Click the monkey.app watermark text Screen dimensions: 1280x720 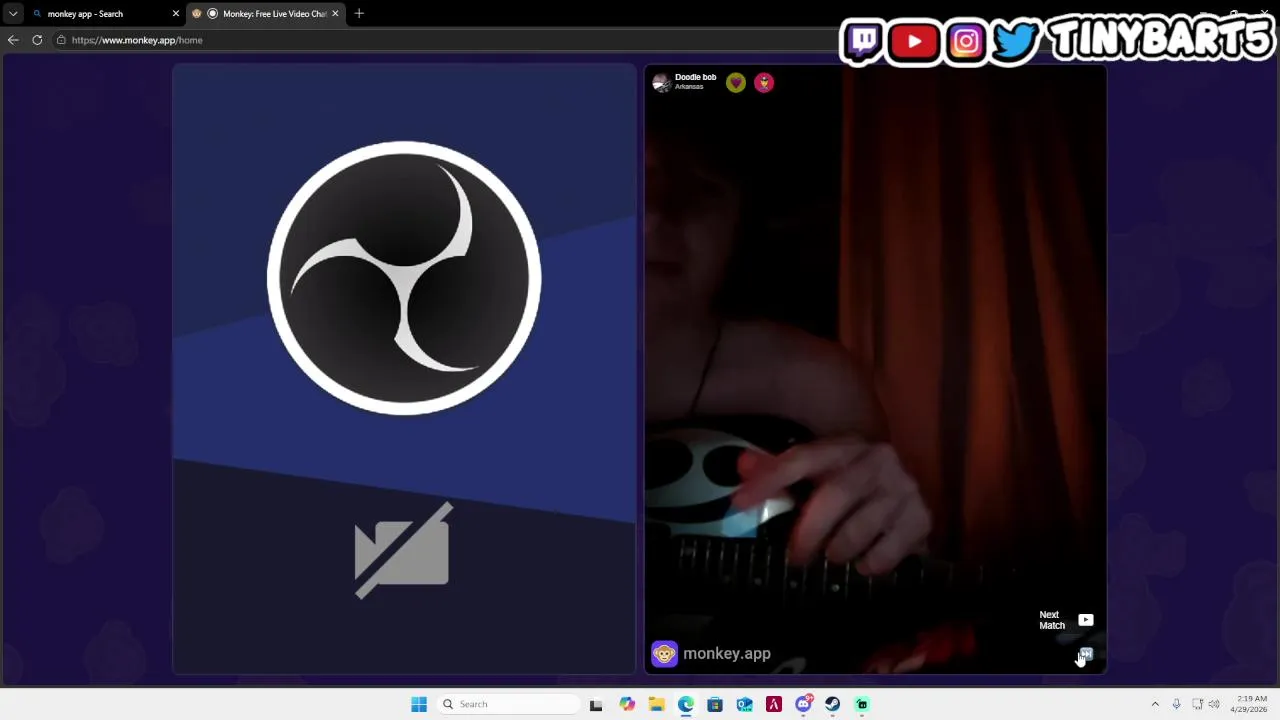point(727,654)
